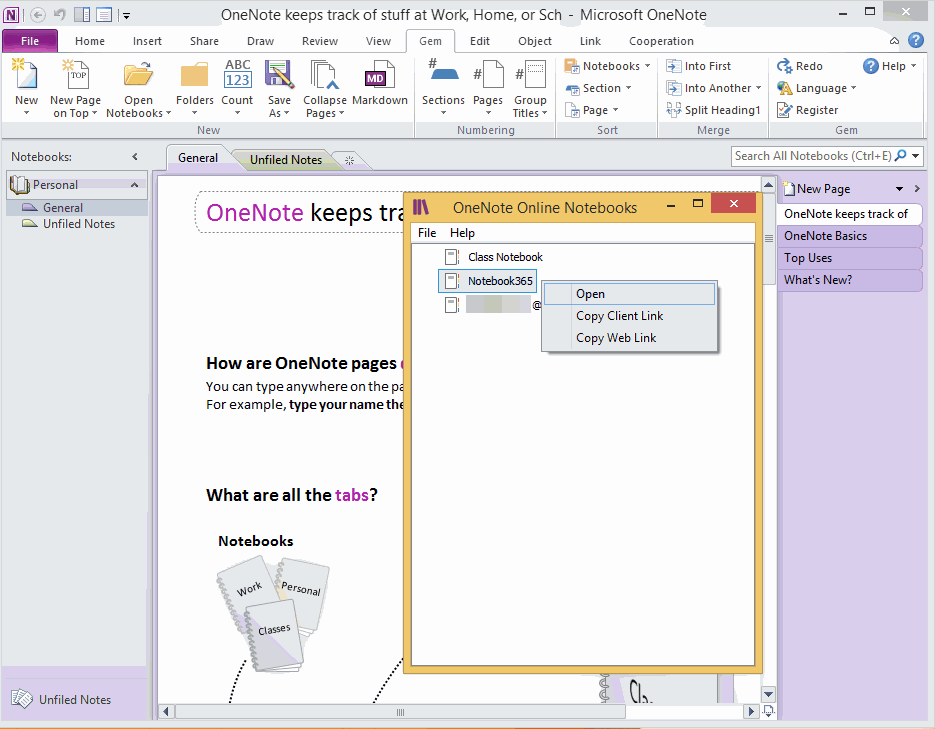The image size is (935, 729).
Task: Open File menu in Online Notebooks dialog
Action: tap(427, 233)
